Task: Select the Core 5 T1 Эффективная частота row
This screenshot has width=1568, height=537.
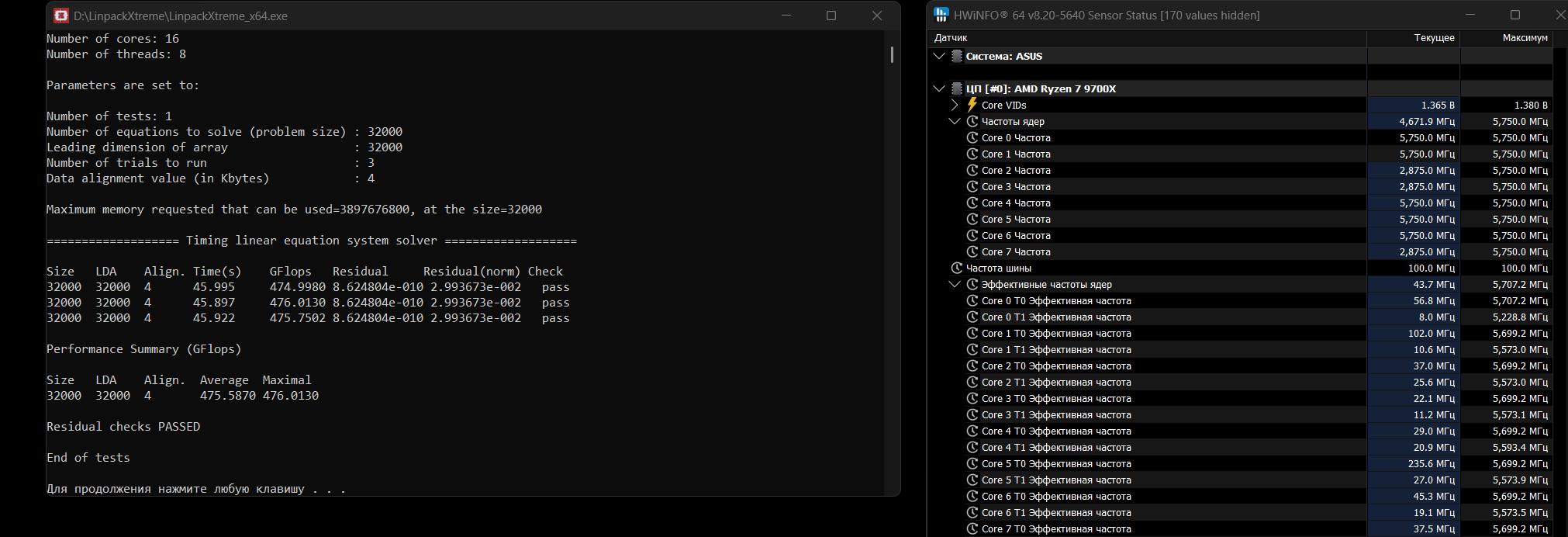Action: click(x=1240, y=480)
